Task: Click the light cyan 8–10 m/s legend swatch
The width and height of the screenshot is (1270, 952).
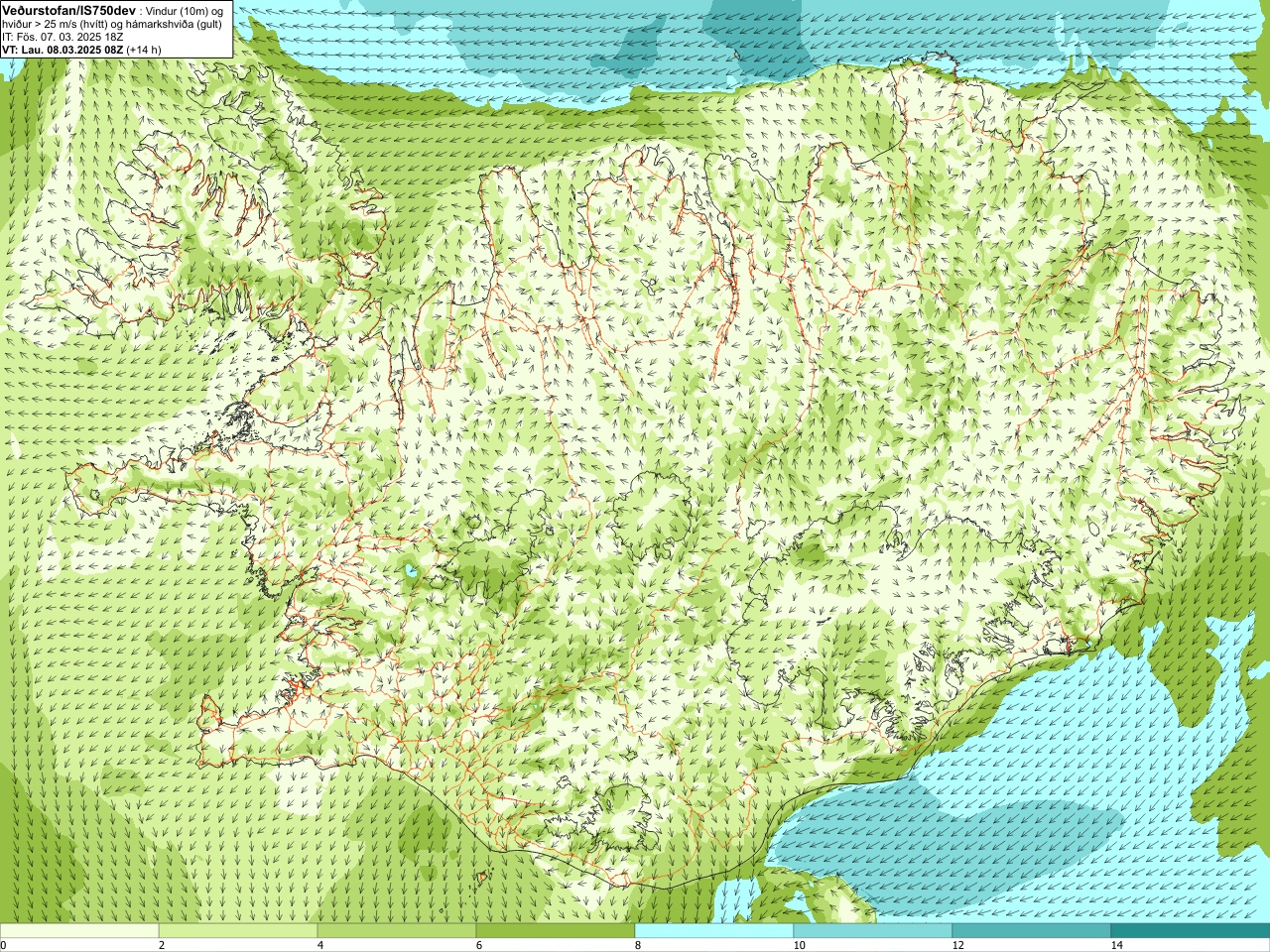Action: (714, 931)
